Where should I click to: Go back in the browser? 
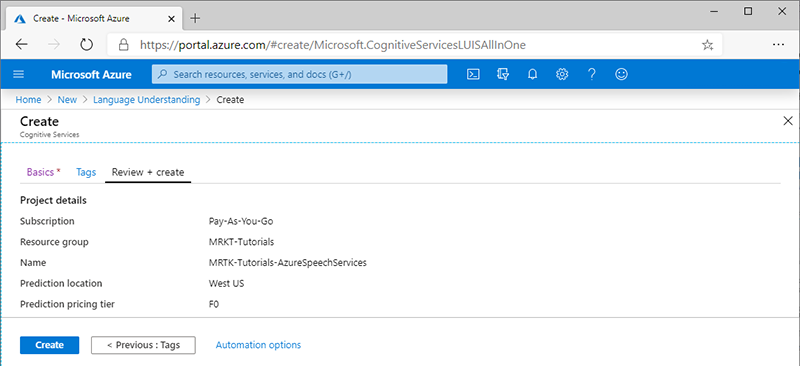[x=21, y=45]
